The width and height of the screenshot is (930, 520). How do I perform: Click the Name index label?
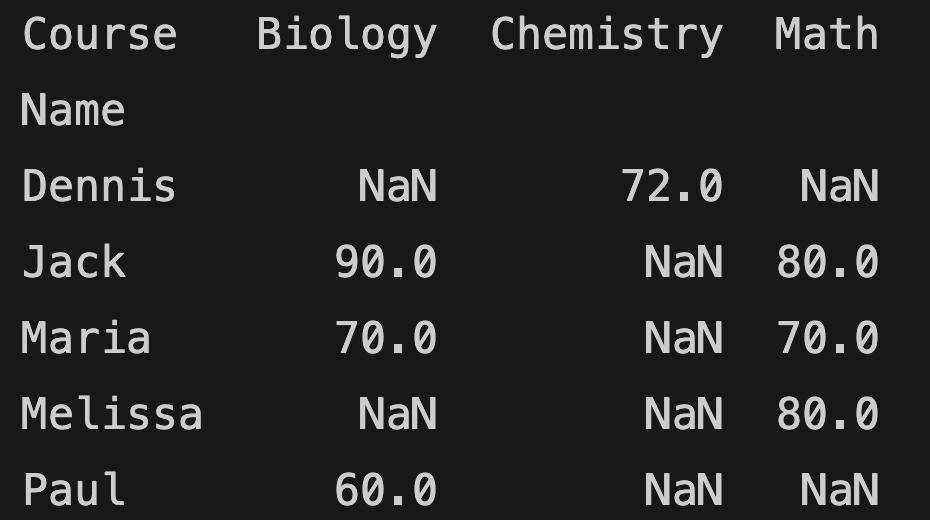[x=73, y=110]
